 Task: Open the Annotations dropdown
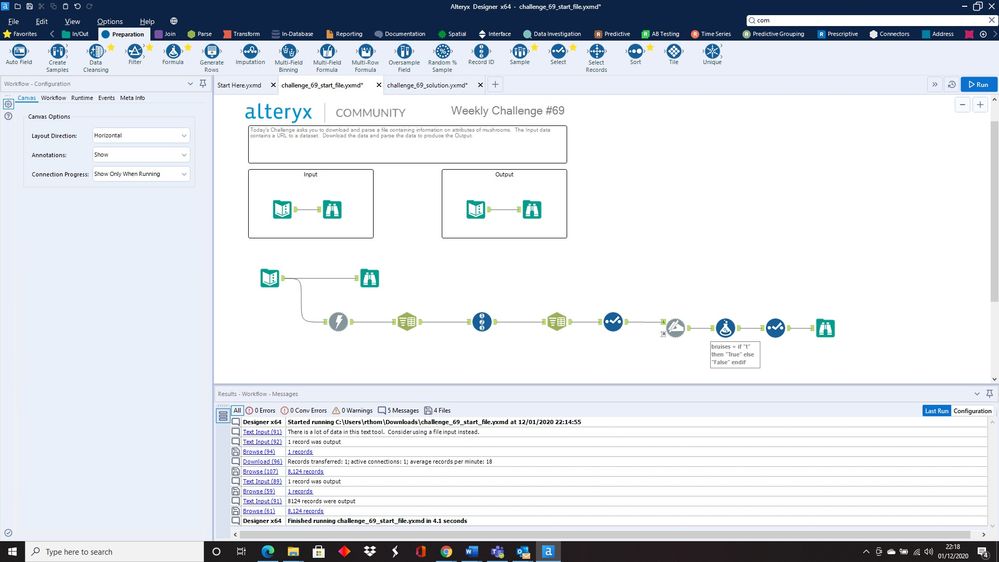[140, 155]
